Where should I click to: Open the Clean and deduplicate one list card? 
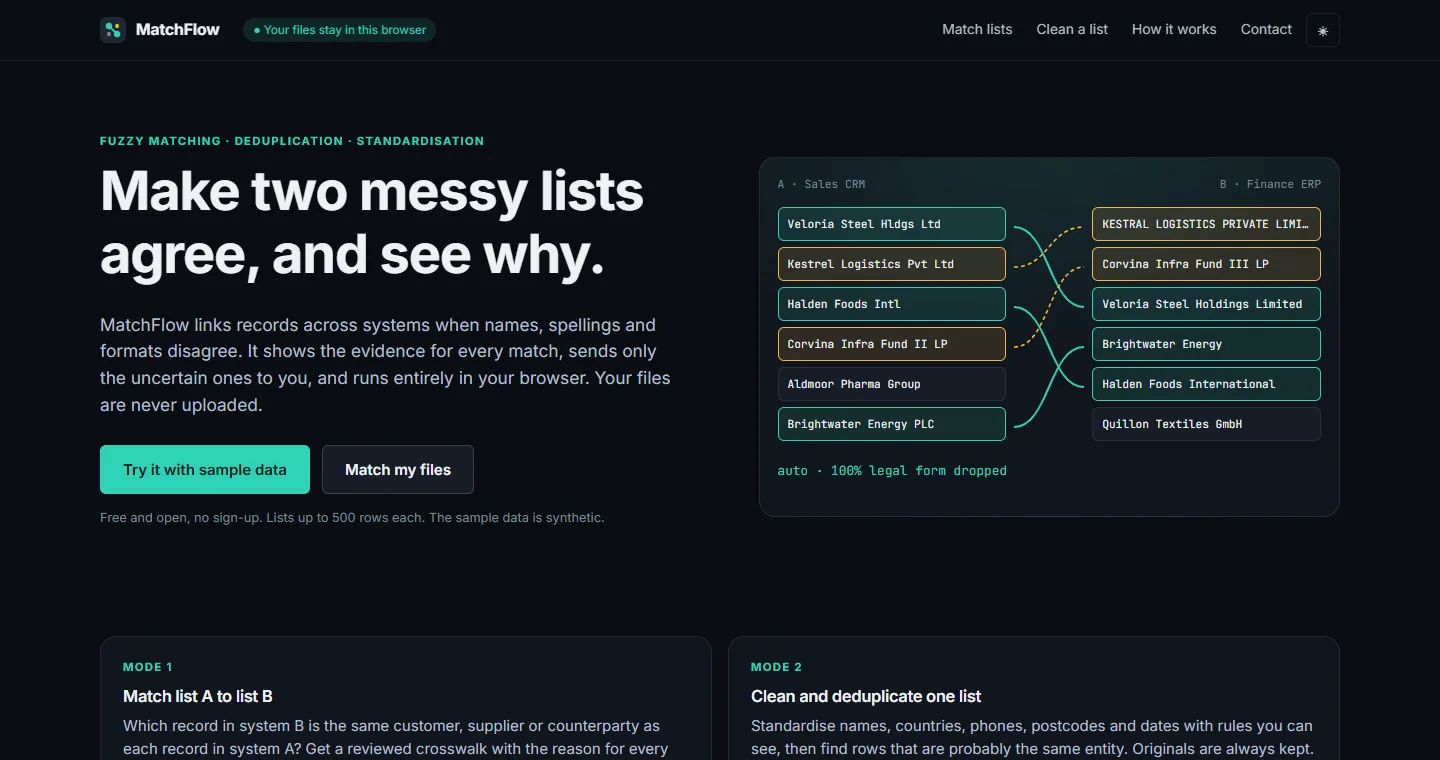pos(1034,698)
